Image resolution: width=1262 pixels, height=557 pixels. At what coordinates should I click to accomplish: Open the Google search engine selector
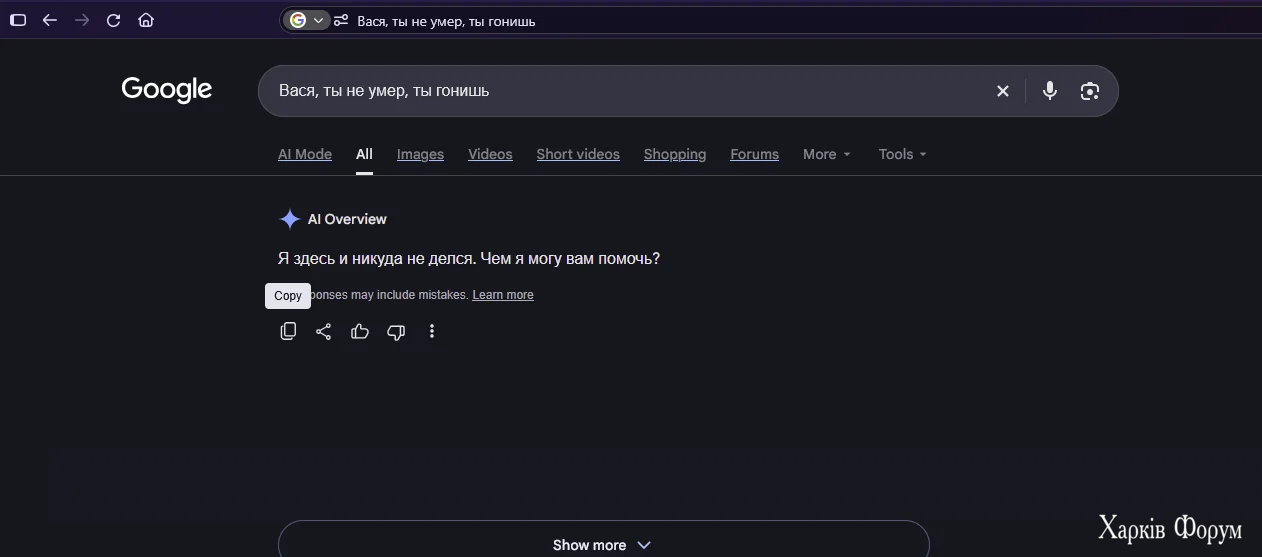click(307, 20)
